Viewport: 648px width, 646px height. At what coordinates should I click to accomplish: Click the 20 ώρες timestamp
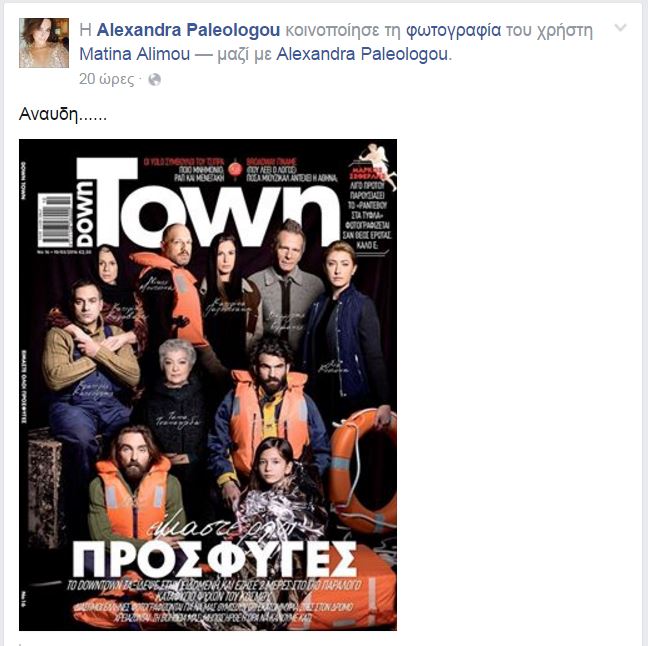[x=107, y=79]
